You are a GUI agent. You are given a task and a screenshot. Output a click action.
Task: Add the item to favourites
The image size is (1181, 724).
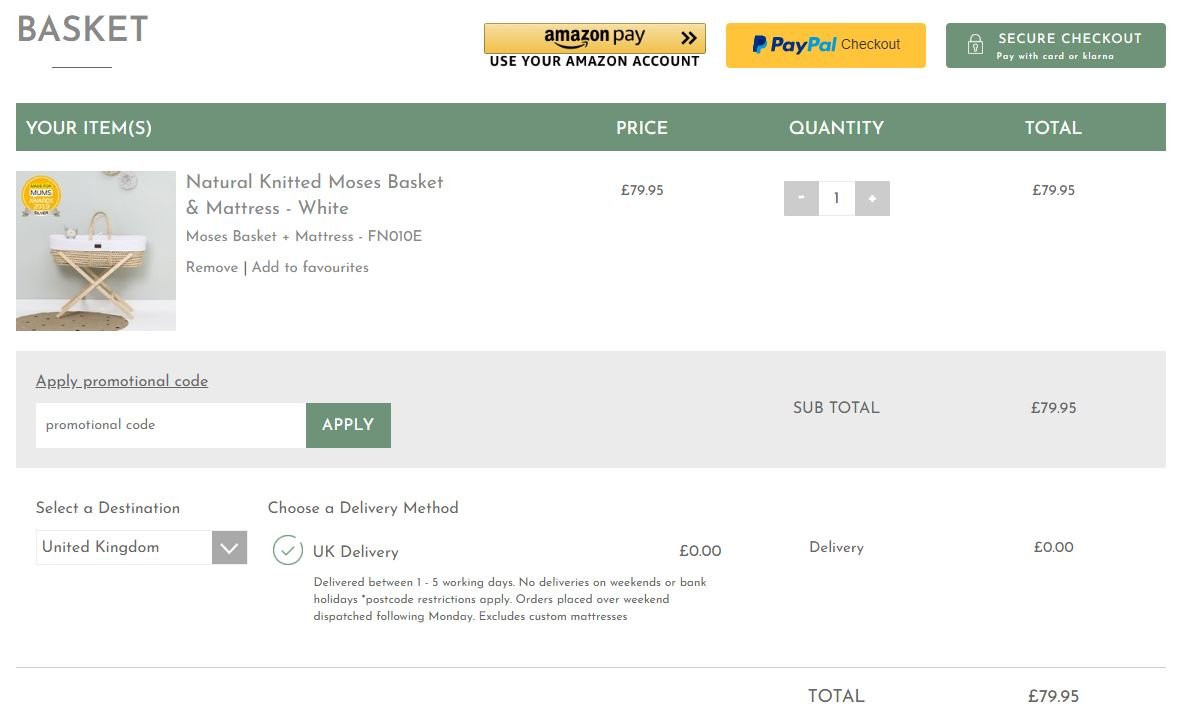(310, 267)
